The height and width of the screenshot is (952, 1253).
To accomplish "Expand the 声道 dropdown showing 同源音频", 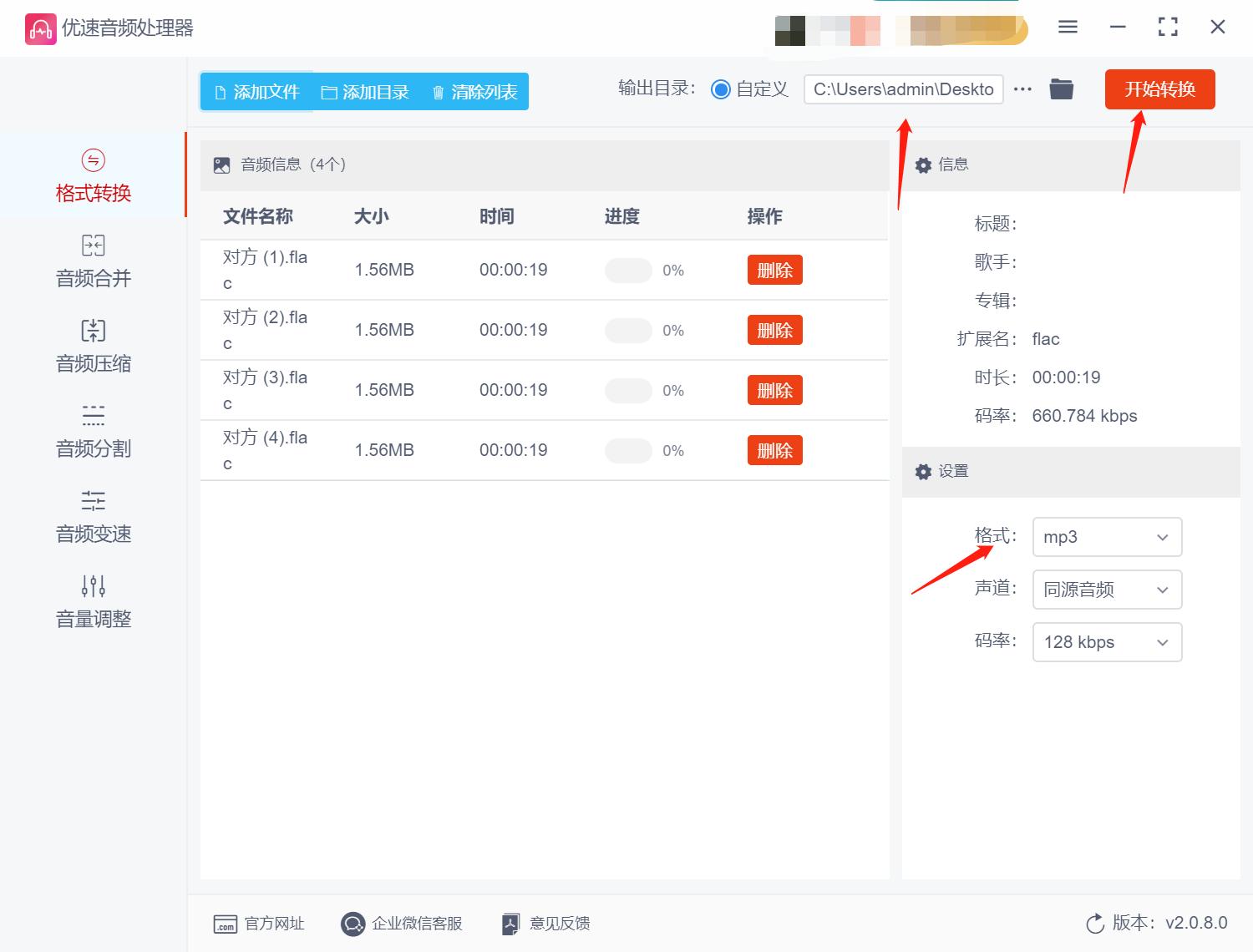I will (x=1107, y=590).
